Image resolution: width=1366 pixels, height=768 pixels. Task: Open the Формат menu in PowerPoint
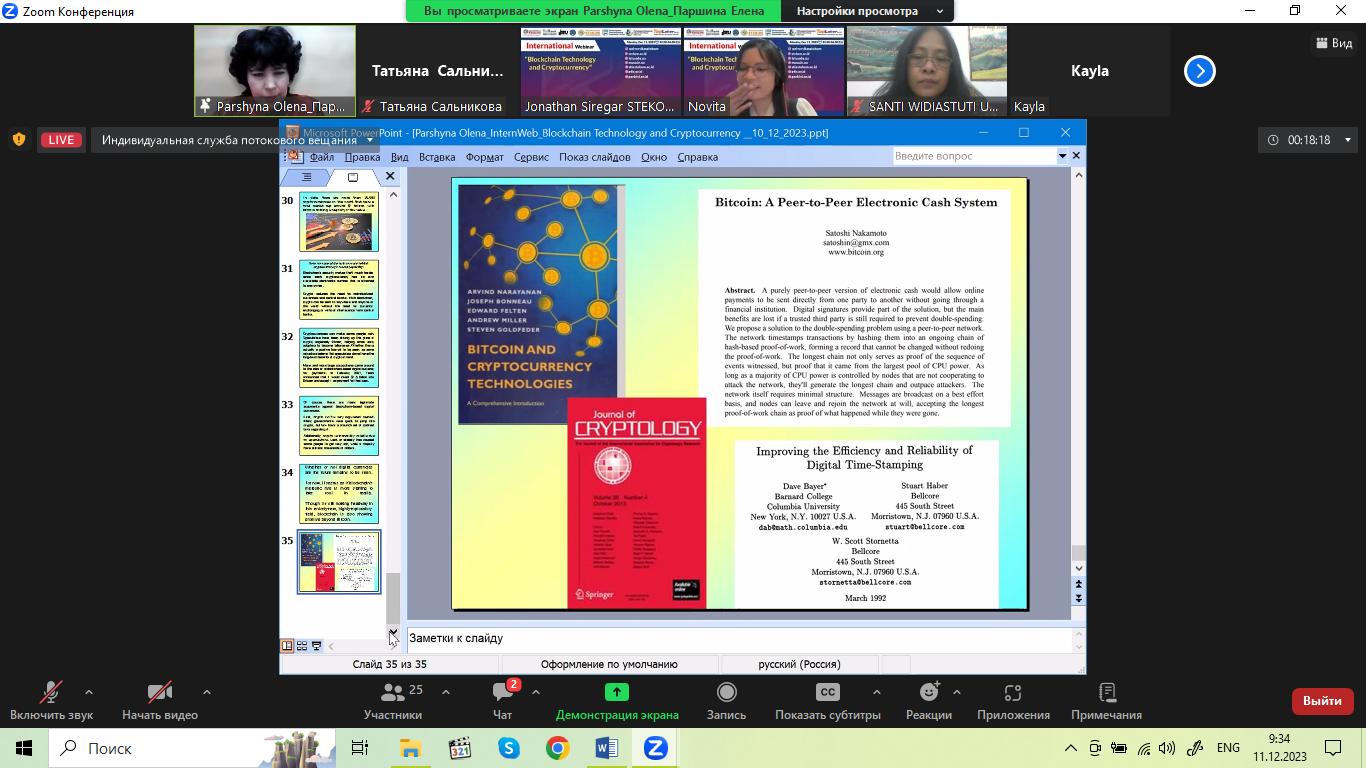[x=485, y=157]
